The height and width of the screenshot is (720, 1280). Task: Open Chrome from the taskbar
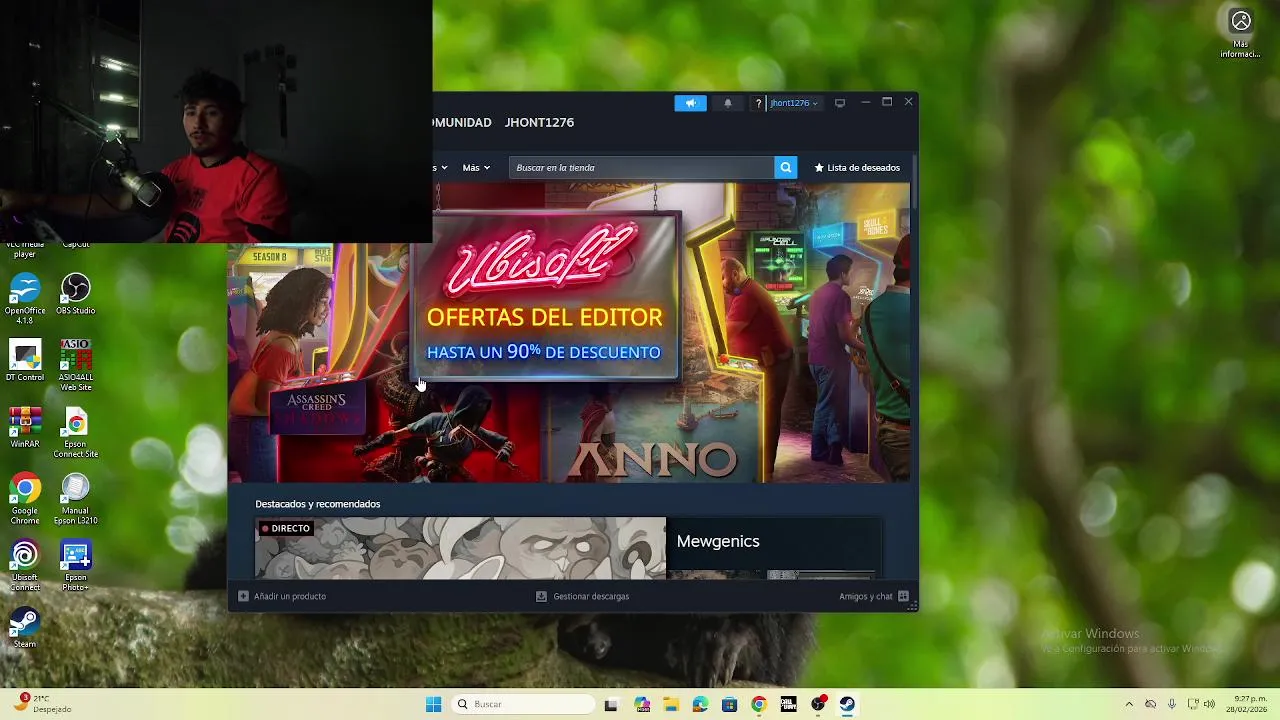759,704
